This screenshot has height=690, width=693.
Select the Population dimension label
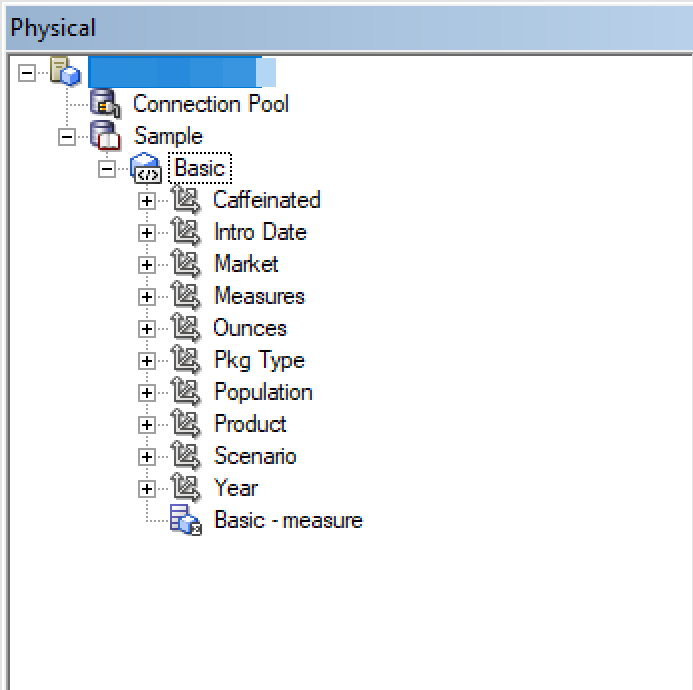tap(263, 392)
